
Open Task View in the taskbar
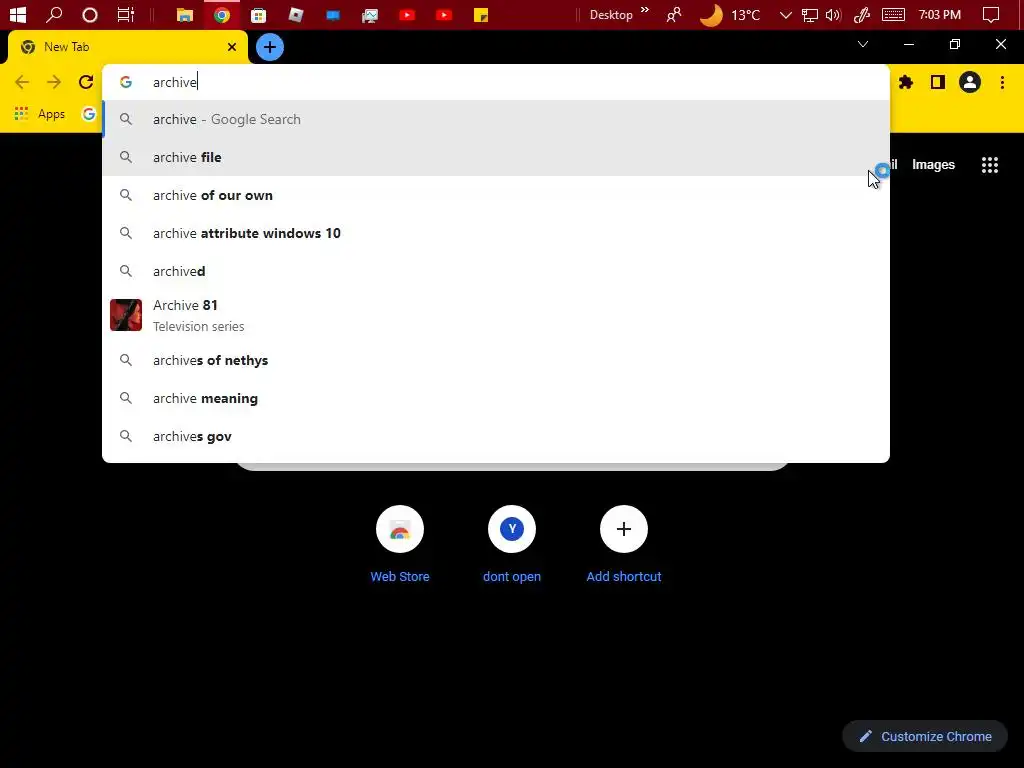[125, 14]
